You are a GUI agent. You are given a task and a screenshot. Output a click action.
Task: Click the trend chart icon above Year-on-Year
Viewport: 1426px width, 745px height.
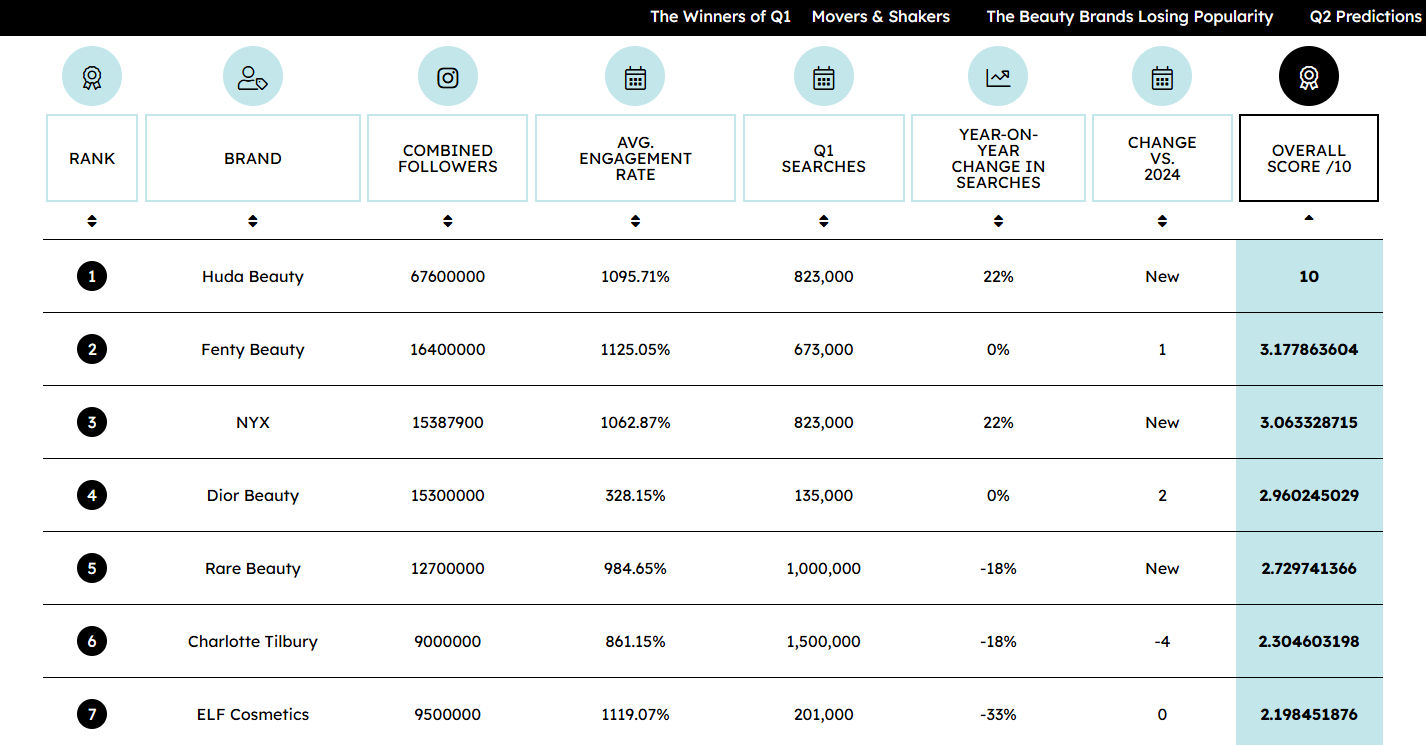click(998, 77)
